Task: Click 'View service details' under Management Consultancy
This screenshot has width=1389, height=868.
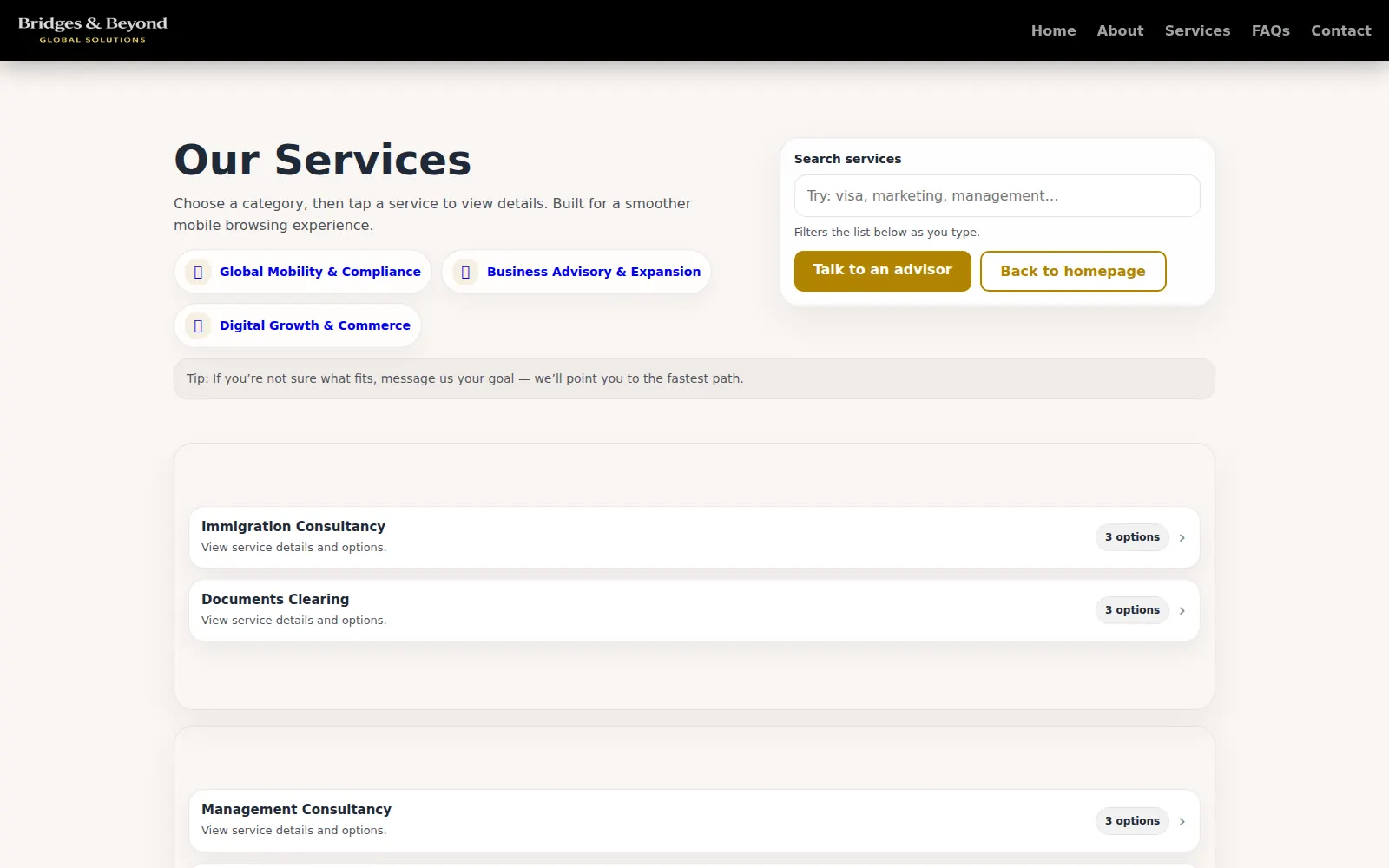Action: pos(293,831)
